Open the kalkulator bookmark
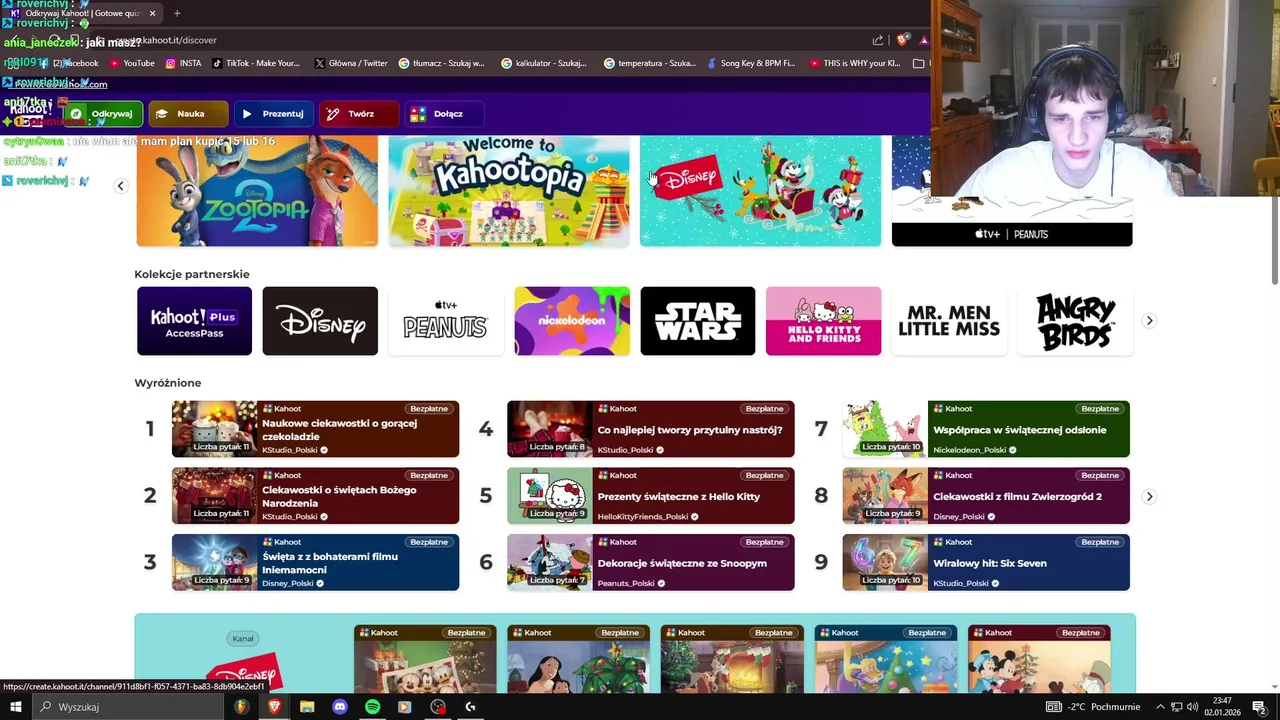 coord(544,63)
